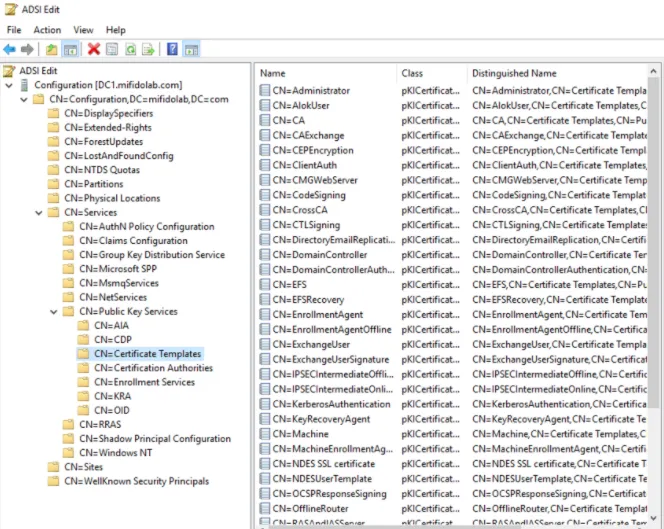Screen dimensions: 664x529
Task: Select CN=NTDS Quotas tree item
Action: [x=102, y=170]
